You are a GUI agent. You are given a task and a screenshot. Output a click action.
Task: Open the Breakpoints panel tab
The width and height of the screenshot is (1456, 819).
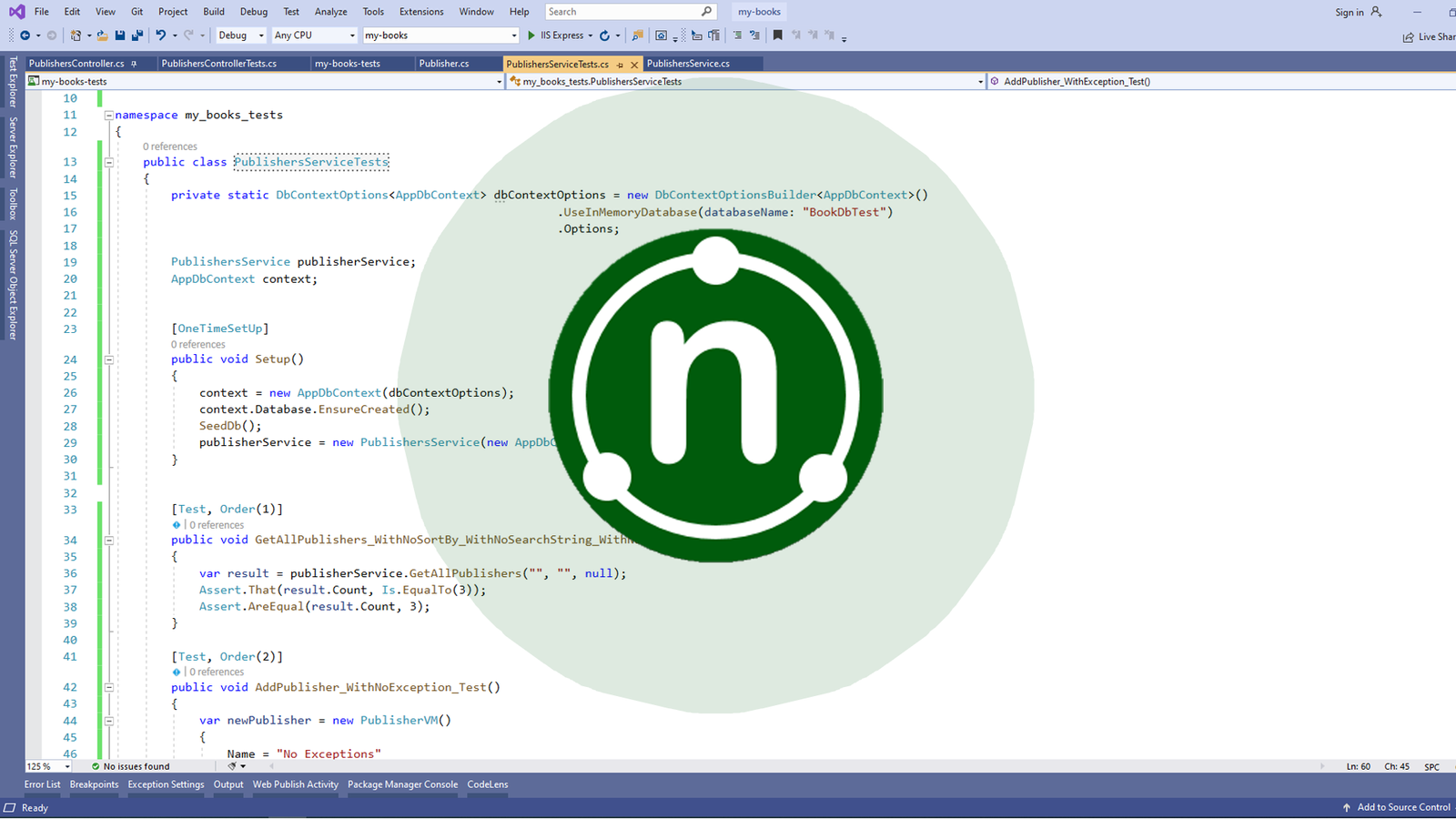tap(94, 784)
